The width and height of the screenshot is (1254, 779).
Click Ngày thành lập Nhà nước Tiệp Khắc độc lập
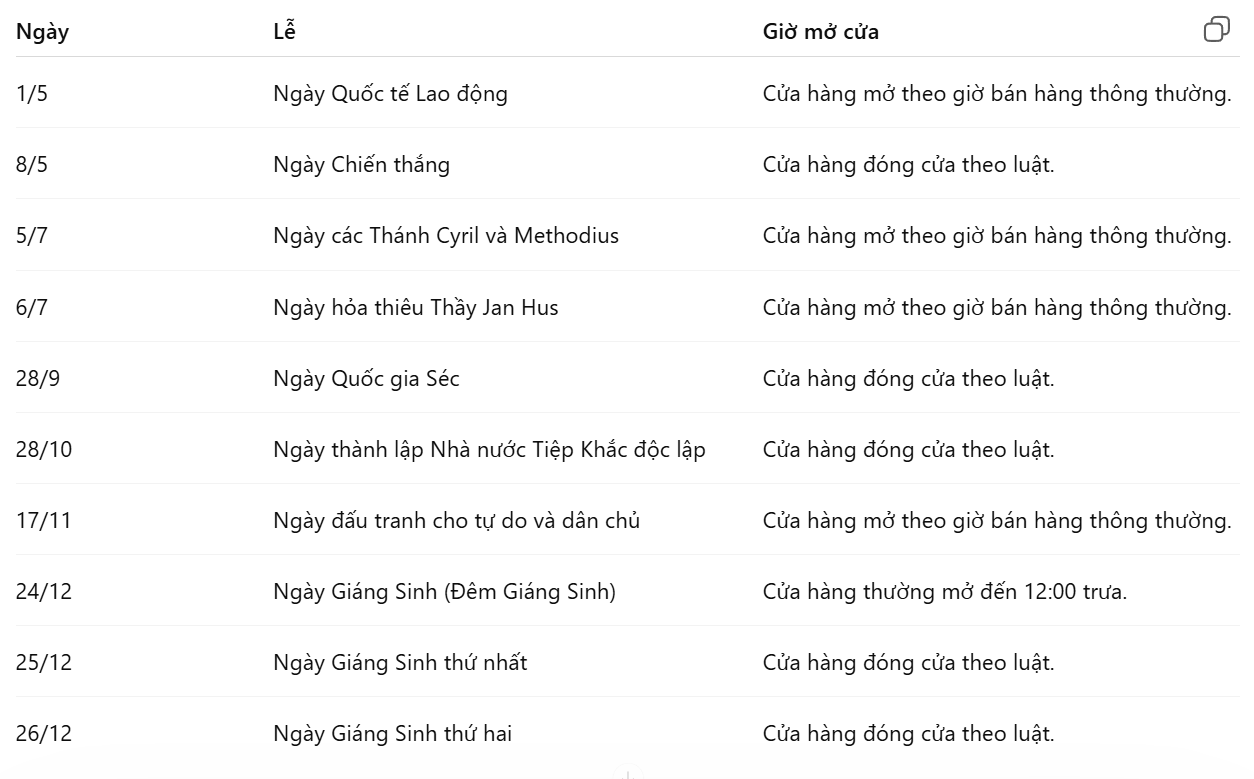489,450
